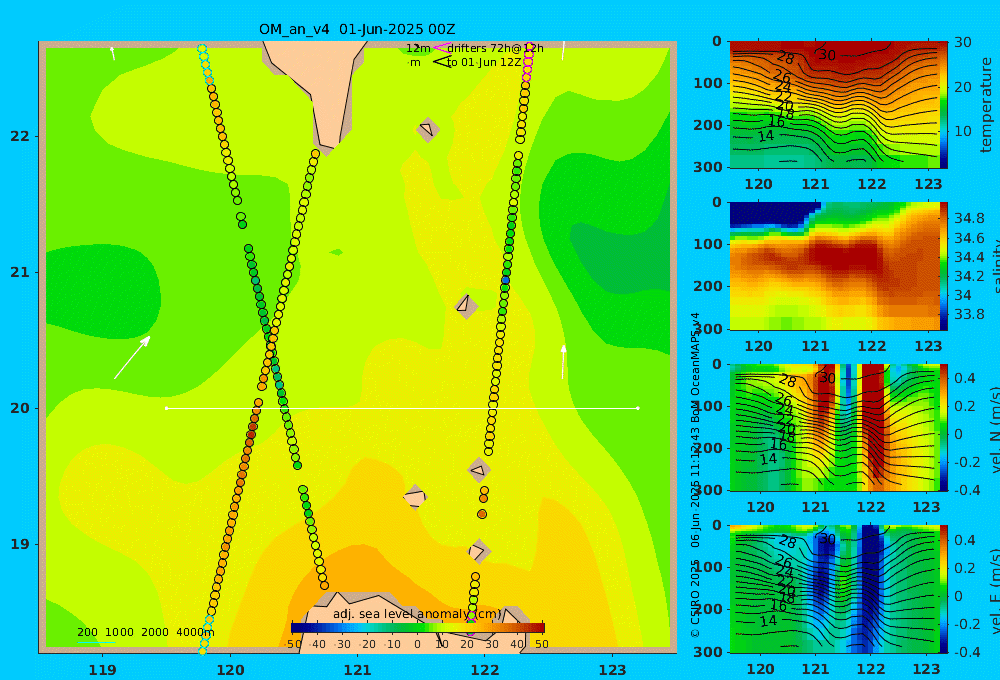
Task: Select the legend text to 01 Jun 12Z
Action: point(484,63)
